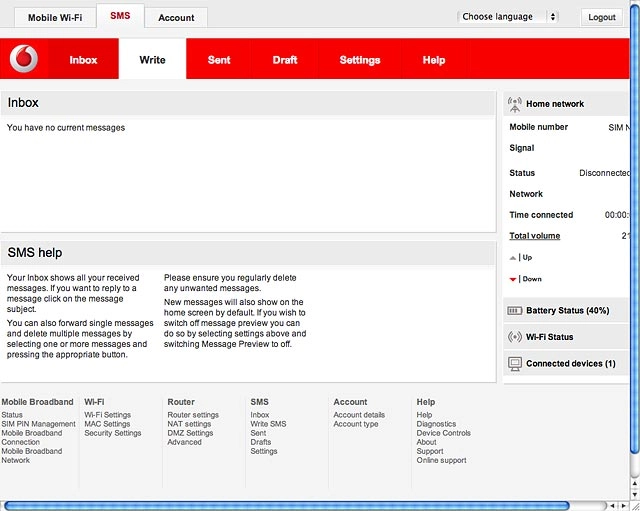Collapse the Home network panel header

tap(565, 104)
